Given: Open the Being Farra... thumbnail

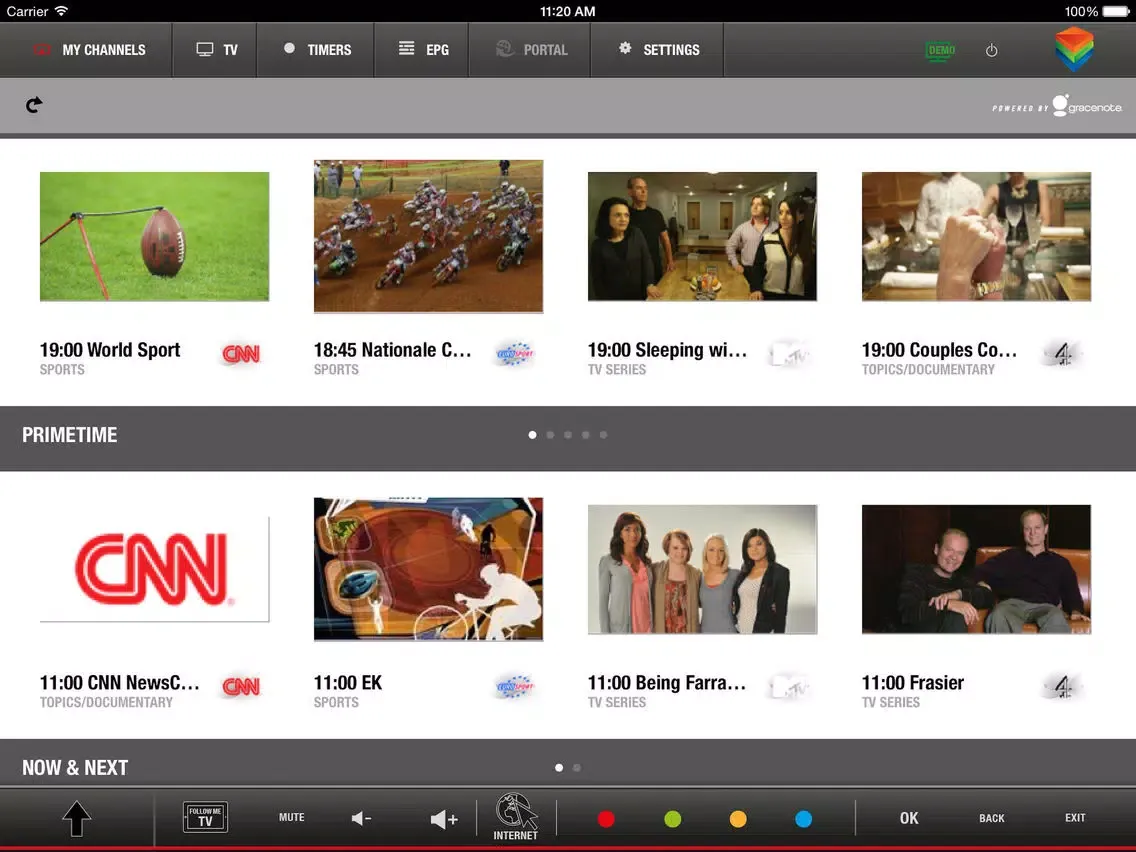Looking at the screenshot, I should pyautogui.click(x=702, y=569).
